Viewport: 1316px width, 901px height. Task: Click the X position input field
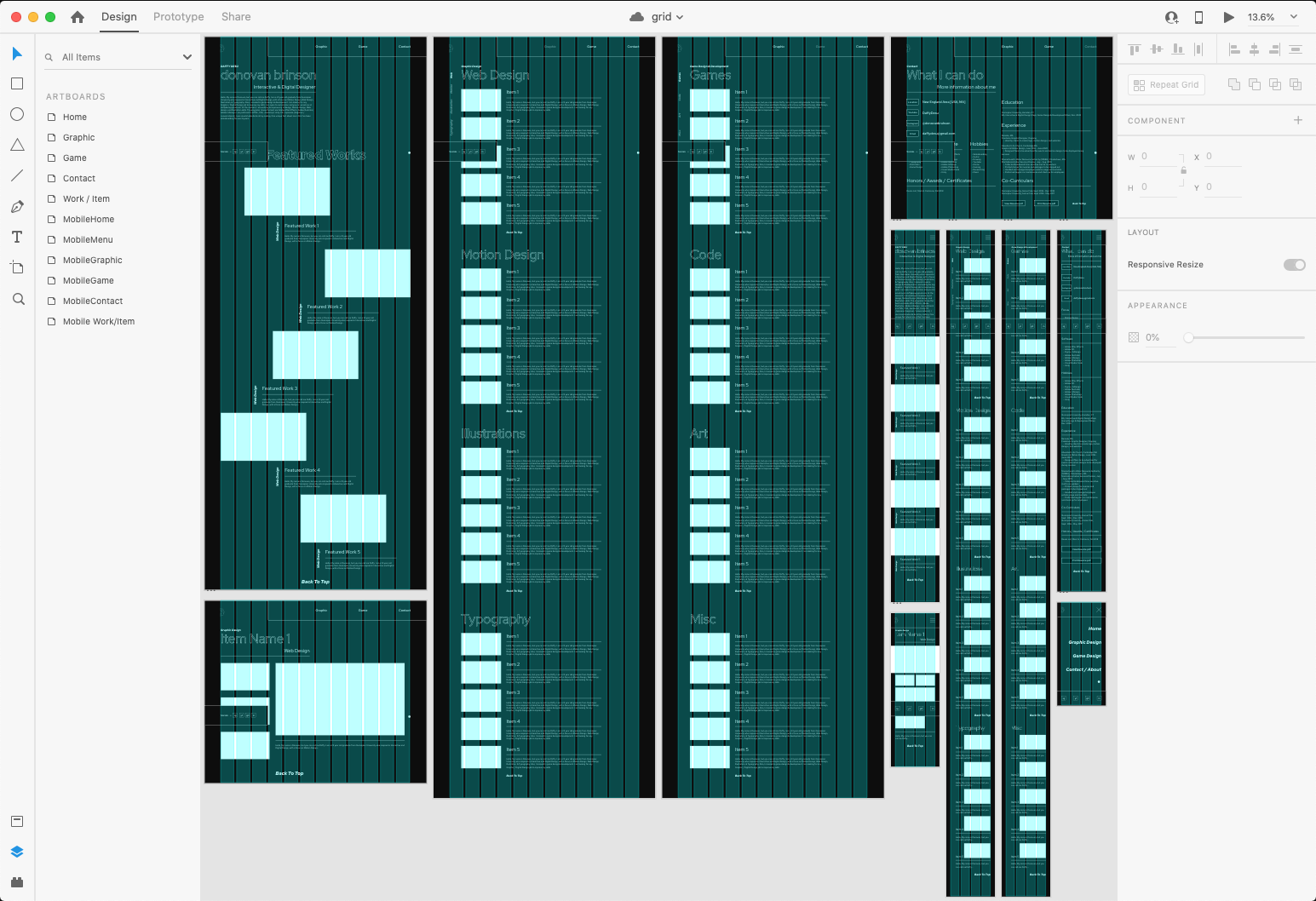1223,157
